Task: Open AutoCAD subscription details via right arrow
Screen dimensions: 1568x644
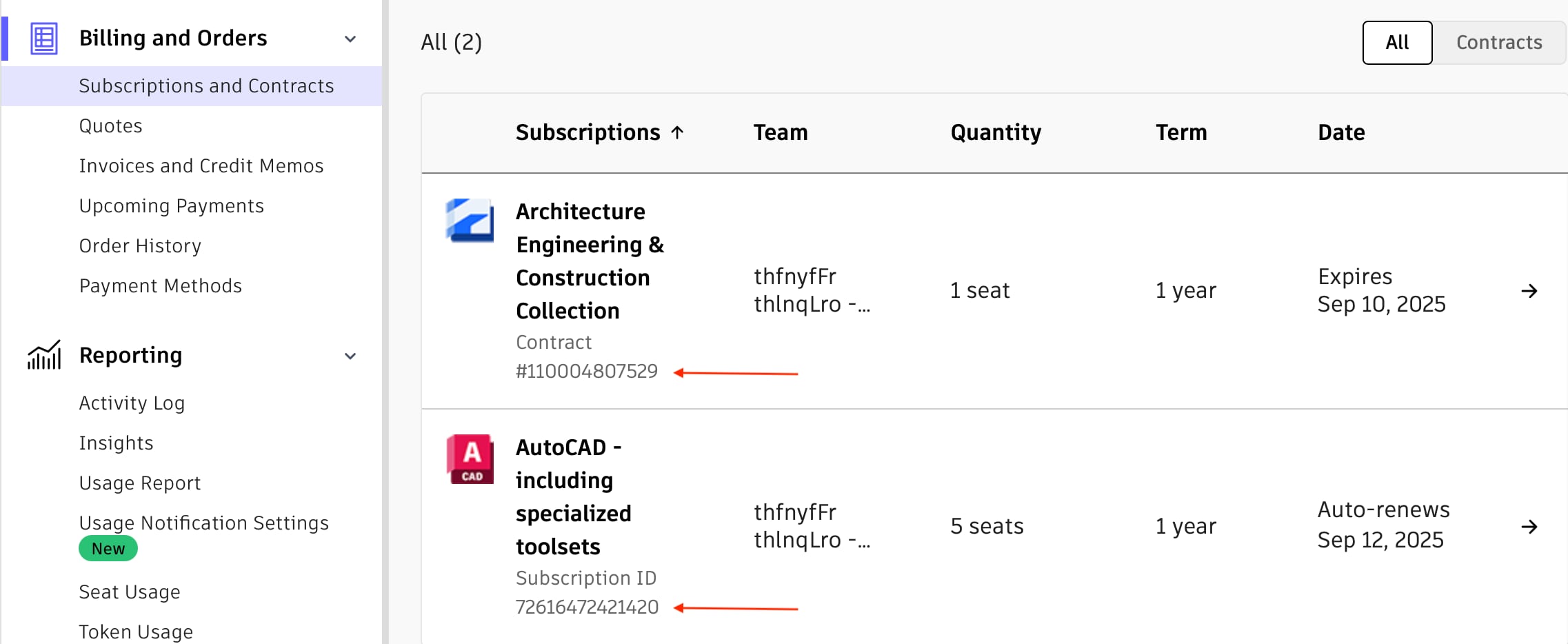Action: point(1529,527)
